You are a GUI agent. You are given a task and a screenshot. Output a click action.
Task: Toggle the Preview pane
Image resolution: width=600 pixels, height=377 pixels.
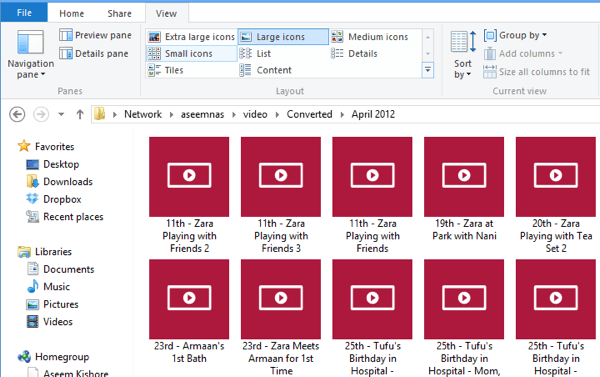pos(95,35)
